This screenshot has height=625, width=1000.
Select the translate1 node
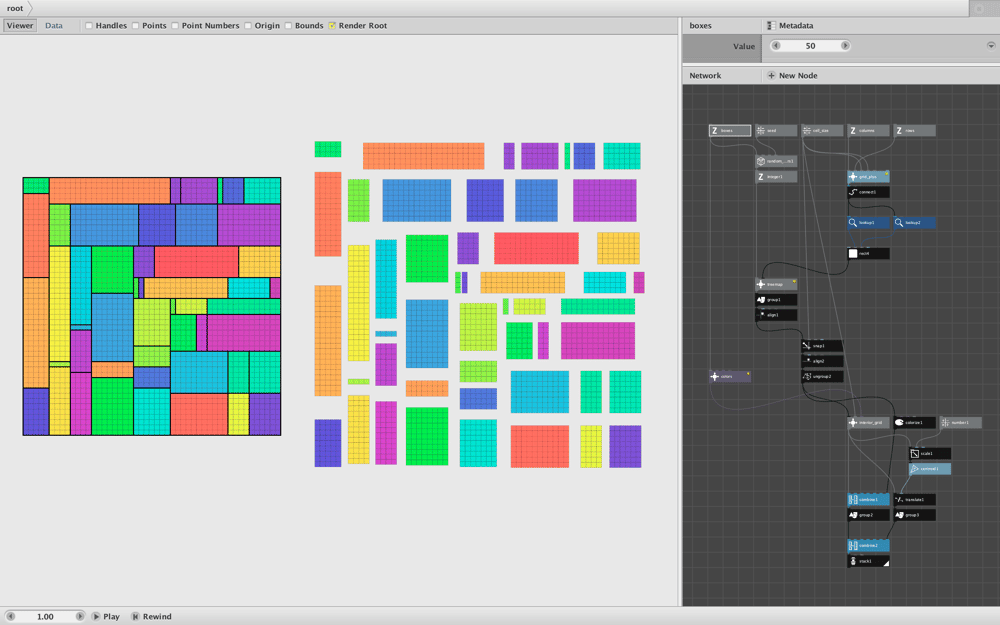click(x=914, y=499)
